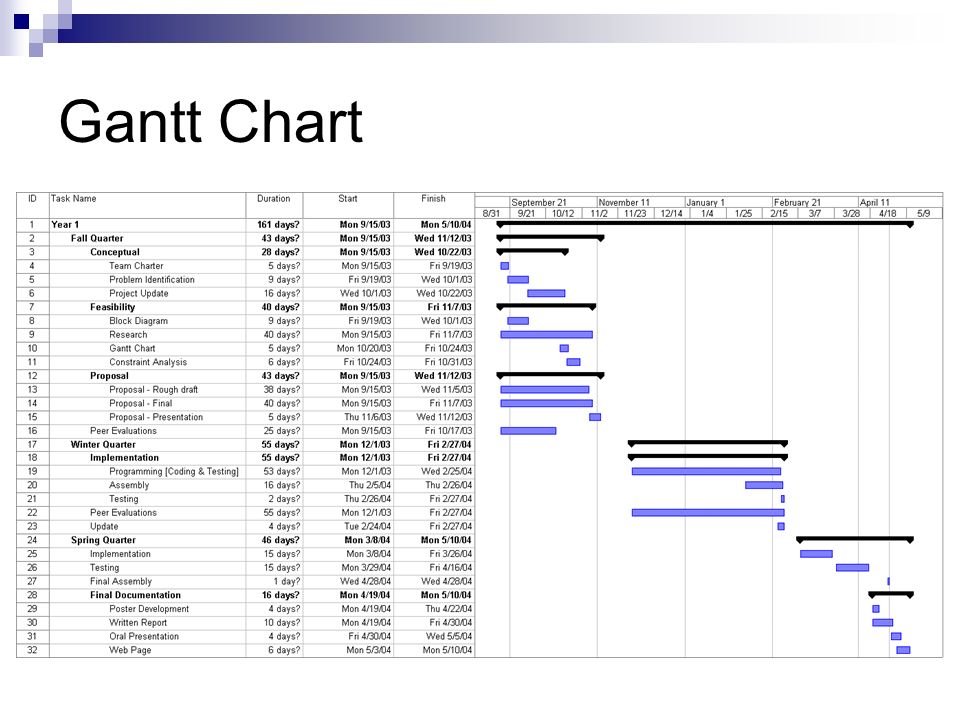Click the 'Written Report' task name
Image resolution: width=960 pixels, height=720 pixels.
pos(138,623)
